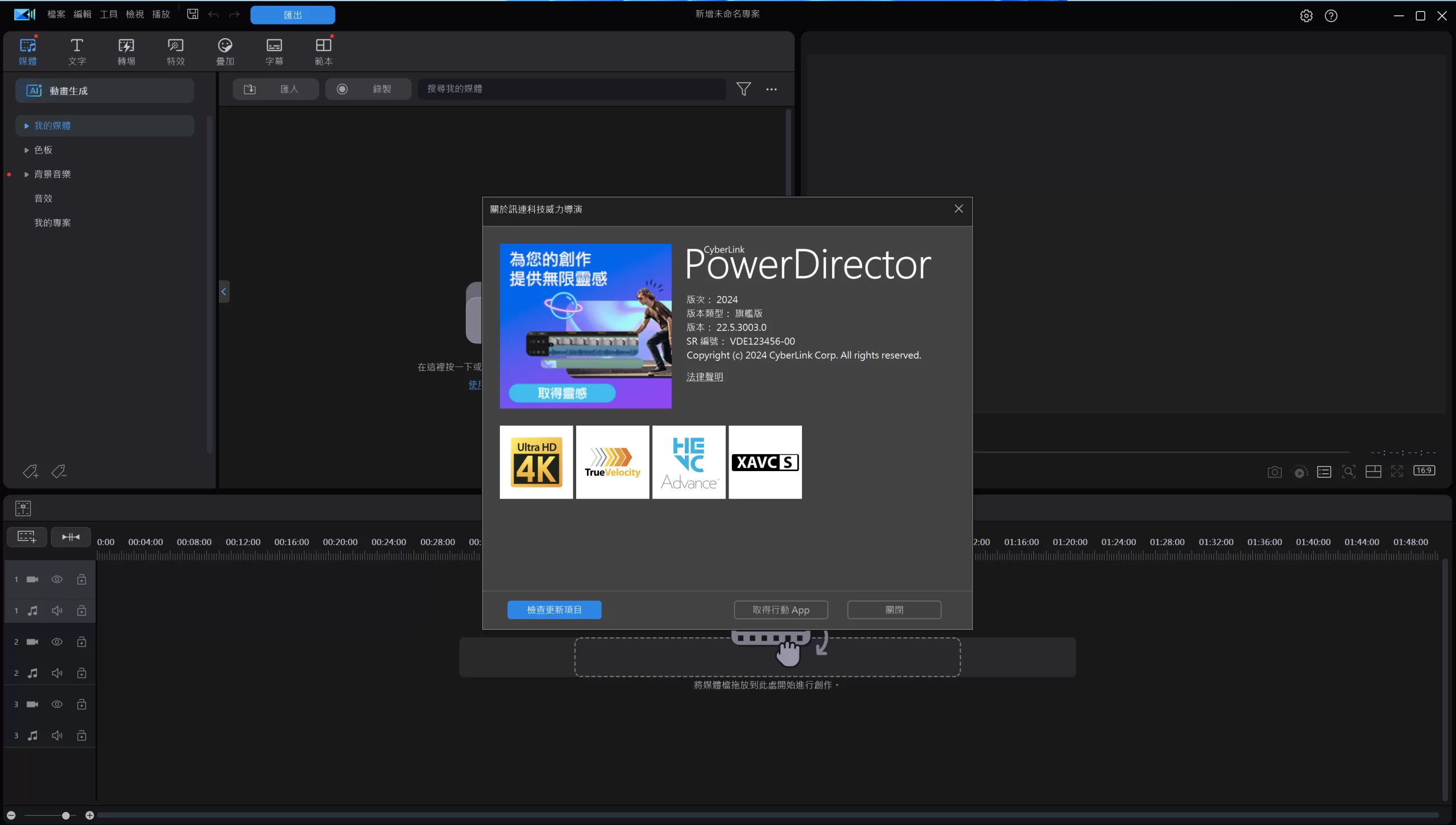The height and width of the screenshot is (825, 1456).
Task: Click the filter funnel icon in media library
Action: point(743,89)
